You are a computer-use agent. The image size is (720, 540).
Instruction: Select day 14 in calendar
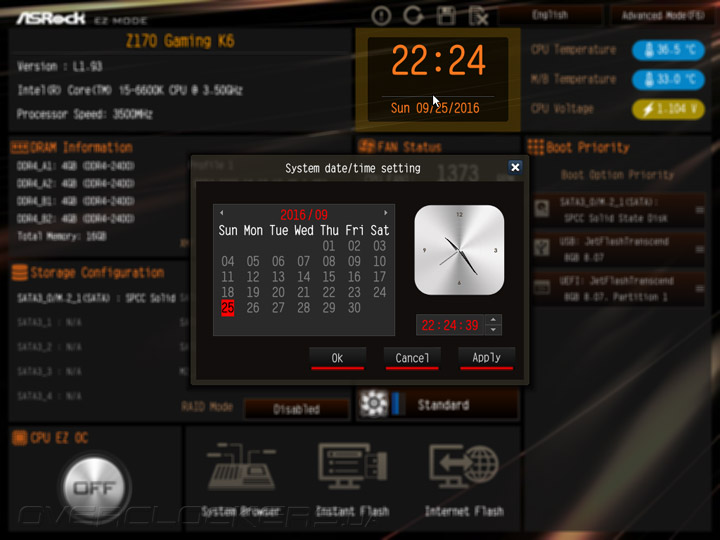pos(304,277)
